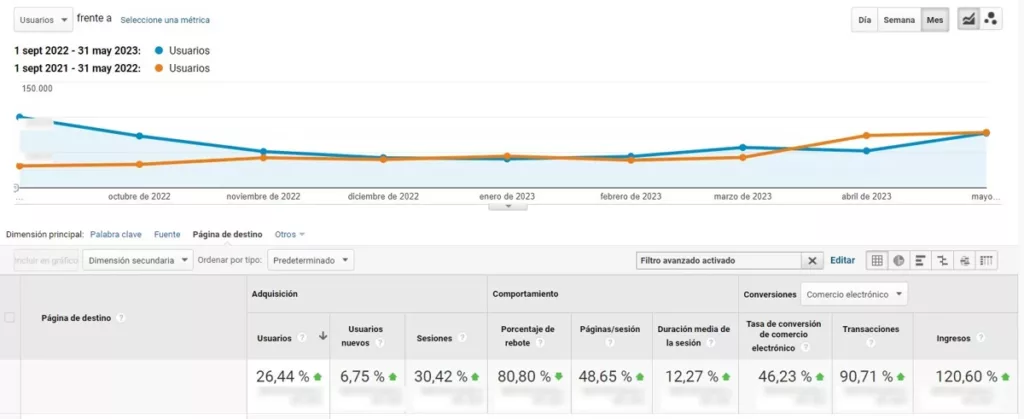Open the Dimensión secundaria dropdown

click(x=138, y=260)
